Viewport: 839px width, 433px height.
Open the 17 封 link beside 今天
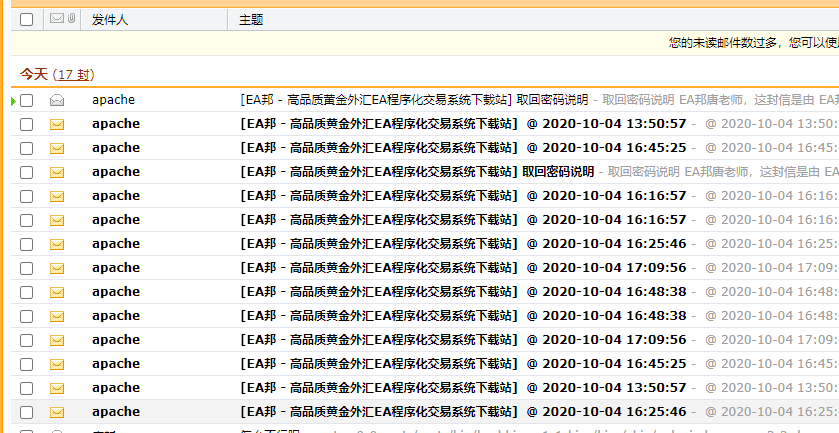pyautogui.click(x=73, y=74)
